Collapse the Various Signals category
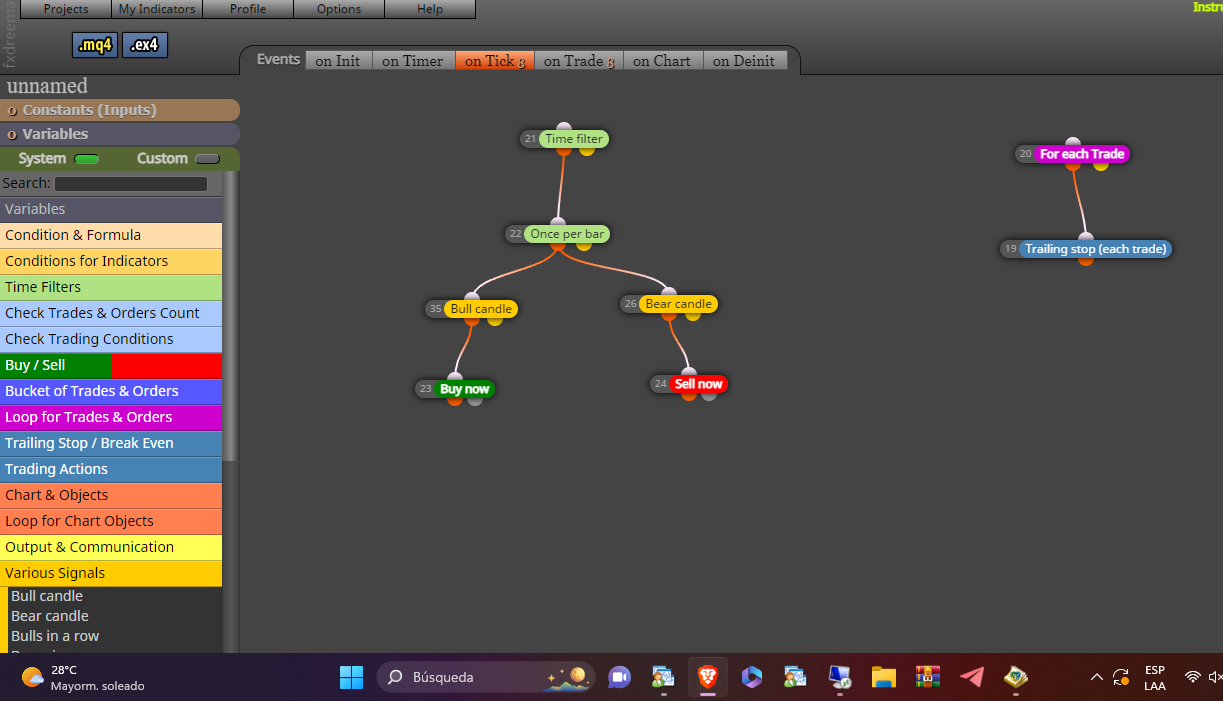Screen dimensions: 1223x701 (111, 573)
